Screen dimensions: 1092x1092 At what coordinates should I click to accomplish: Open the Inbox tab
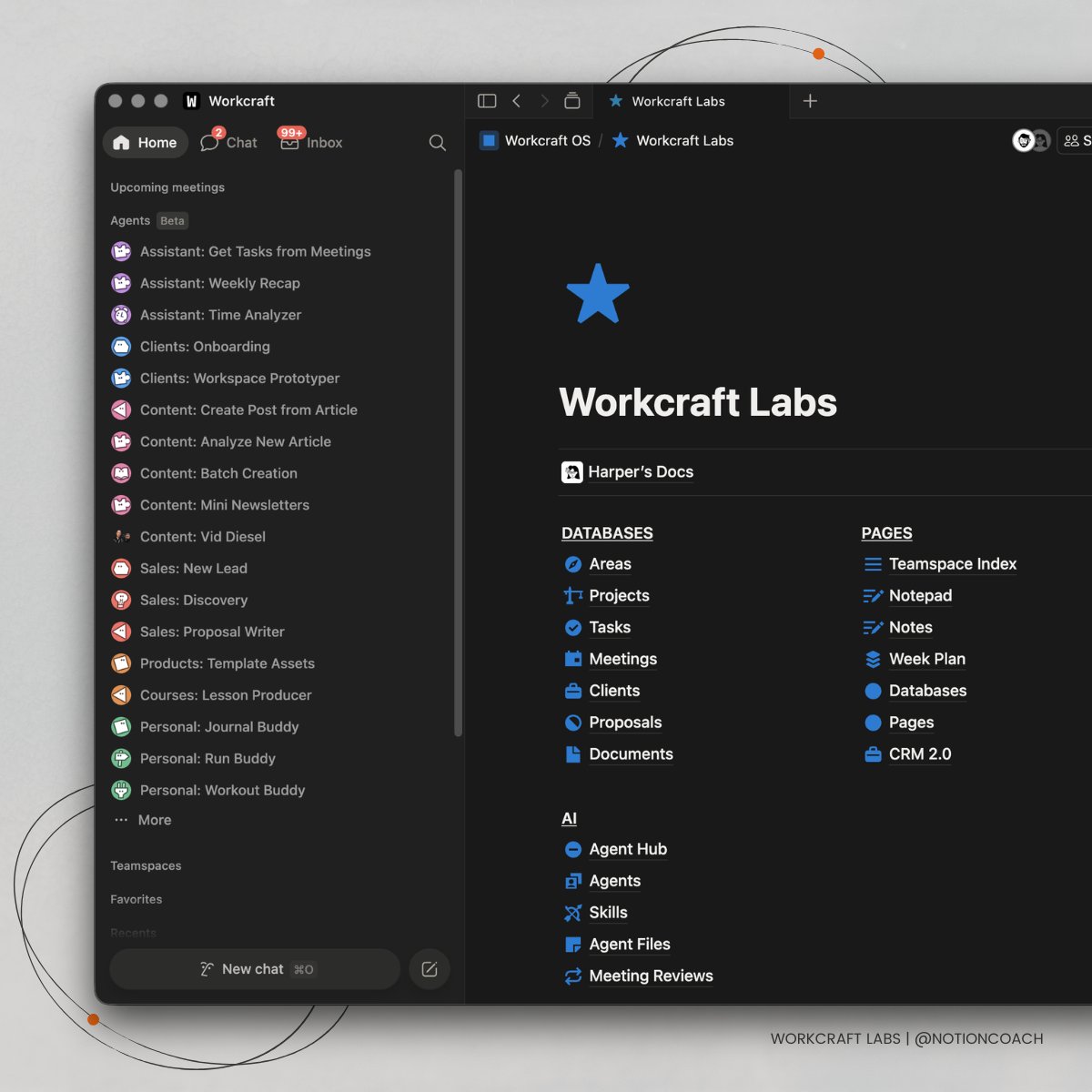coord(311,143)
